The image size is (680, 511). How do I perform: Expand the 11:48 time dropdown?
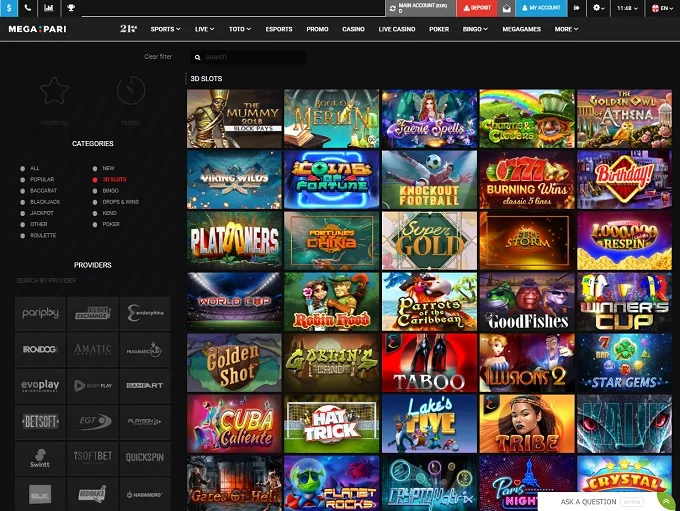click(627, 8)
